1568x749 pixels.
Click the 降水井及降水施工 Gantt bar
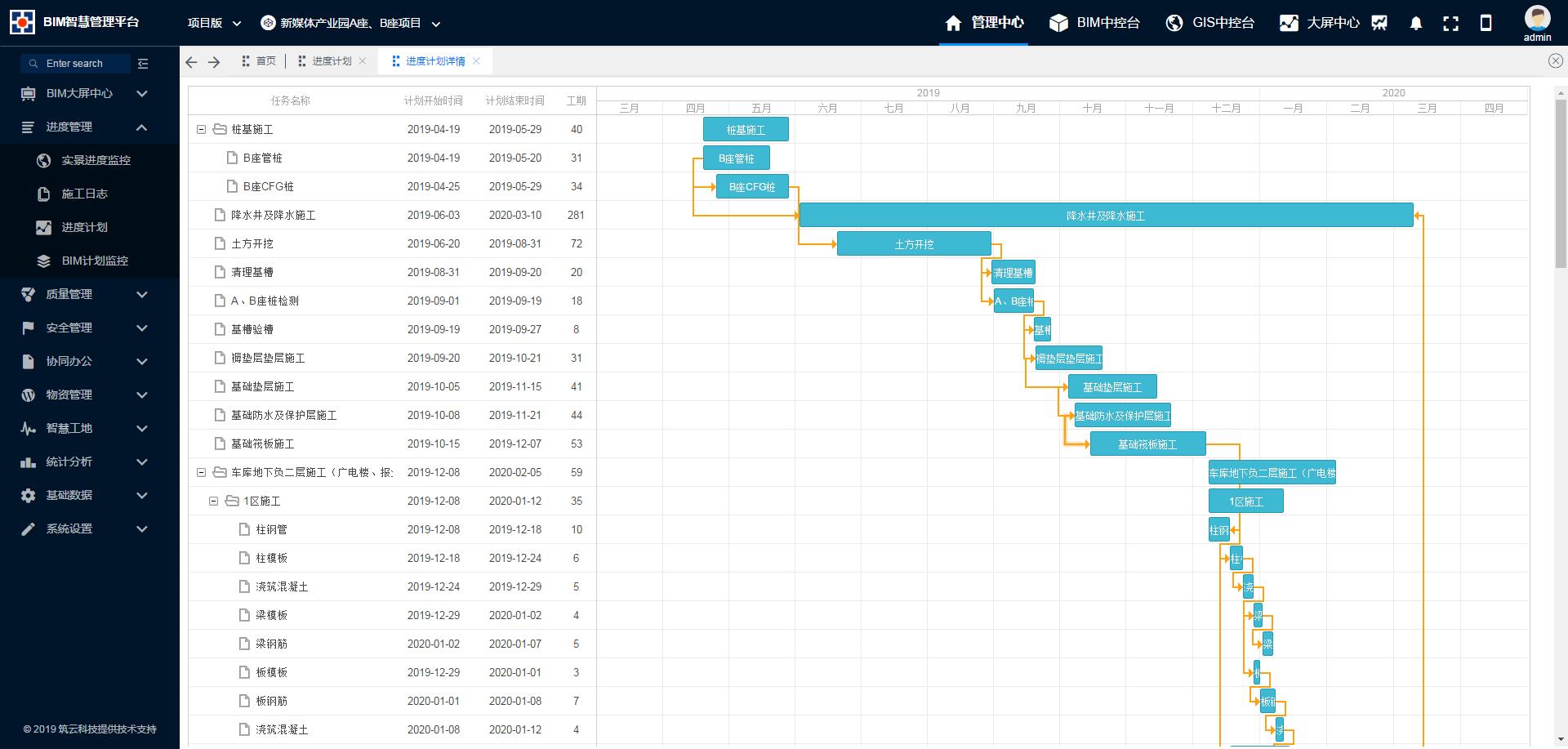1105,216
